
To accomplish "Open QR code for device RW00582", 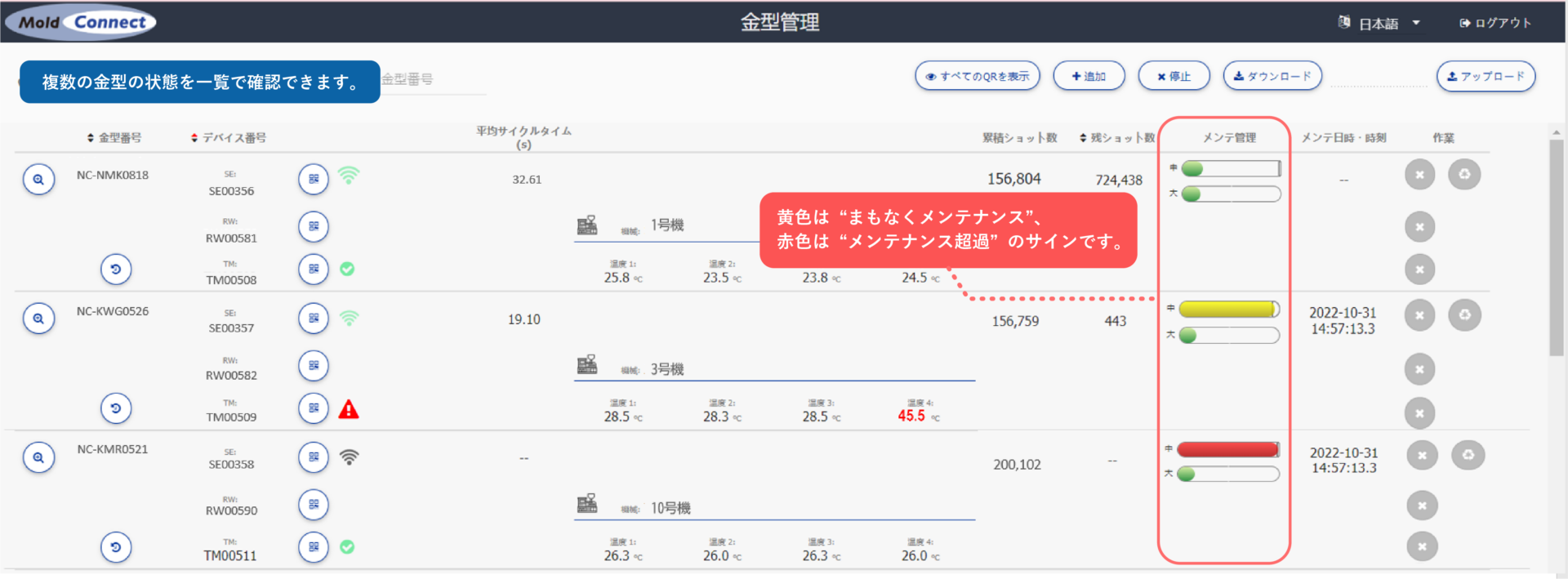I will pos(314,366).
